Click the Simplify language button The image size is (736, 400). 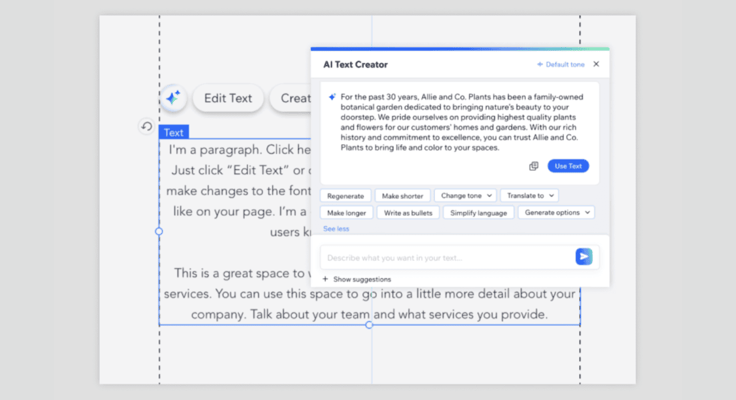click(x=478, y=213)
